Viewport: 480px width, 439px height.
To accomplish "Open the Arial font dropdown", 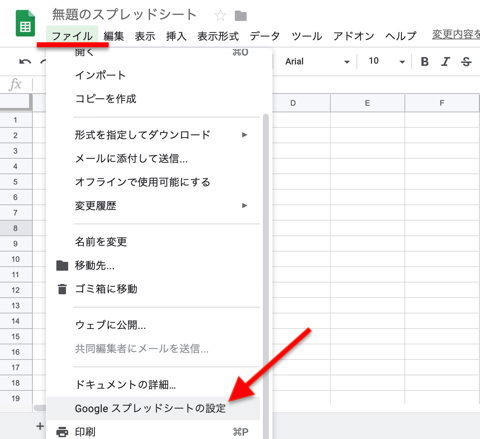I will 317,62.
